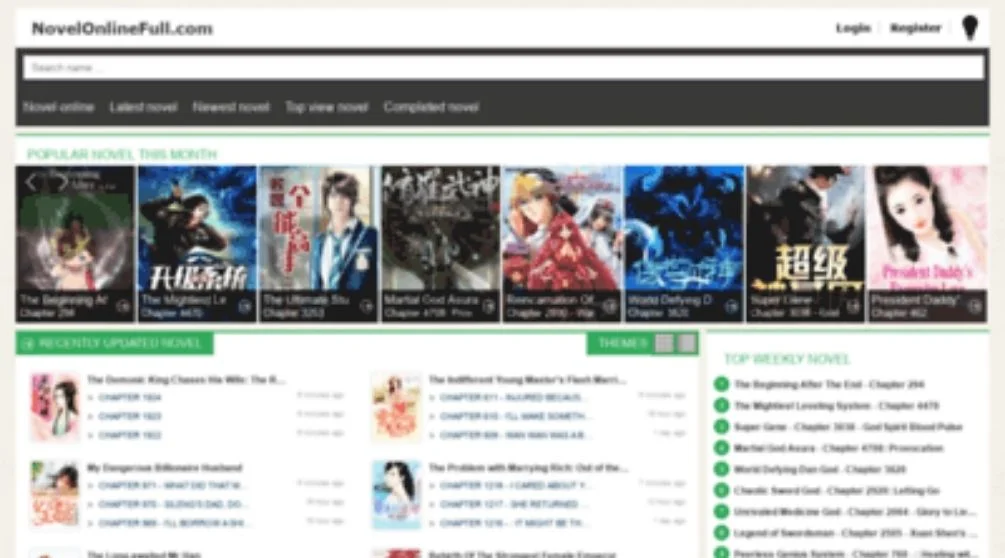The image size is (1005, 558).
Task: Open weekly entry Chaotic Sword God Letting Go
Action: pos(836,491)
